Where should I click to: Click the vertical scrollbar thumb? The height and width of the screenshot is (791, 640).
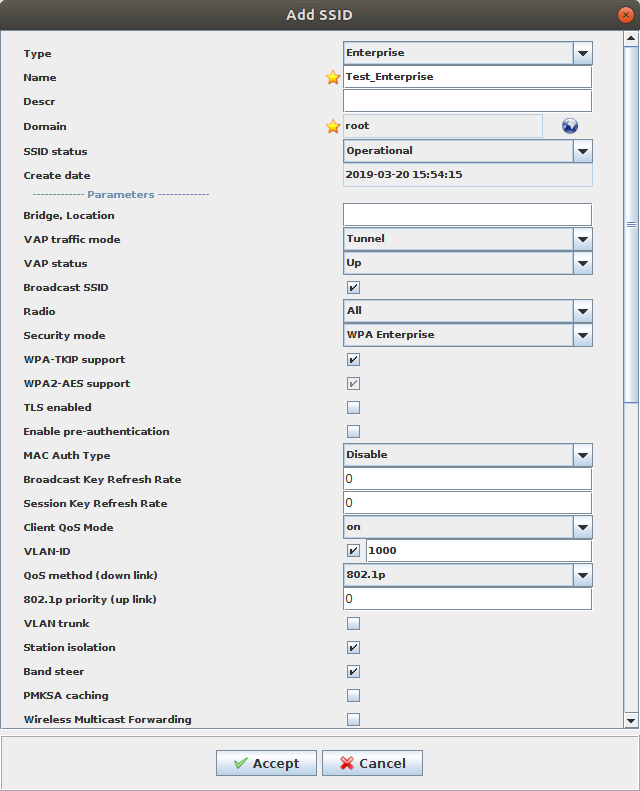631,225
